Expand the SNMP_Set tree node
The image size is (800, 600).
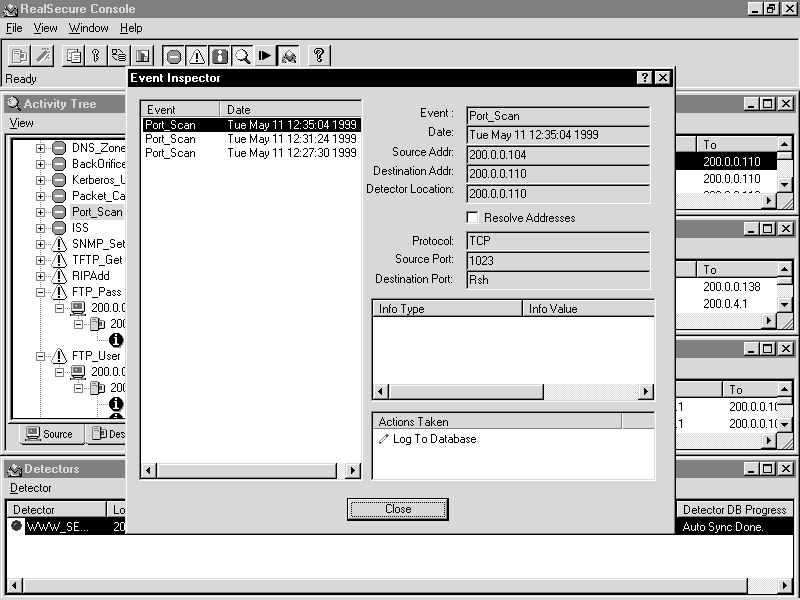click(x=41, y=244)
